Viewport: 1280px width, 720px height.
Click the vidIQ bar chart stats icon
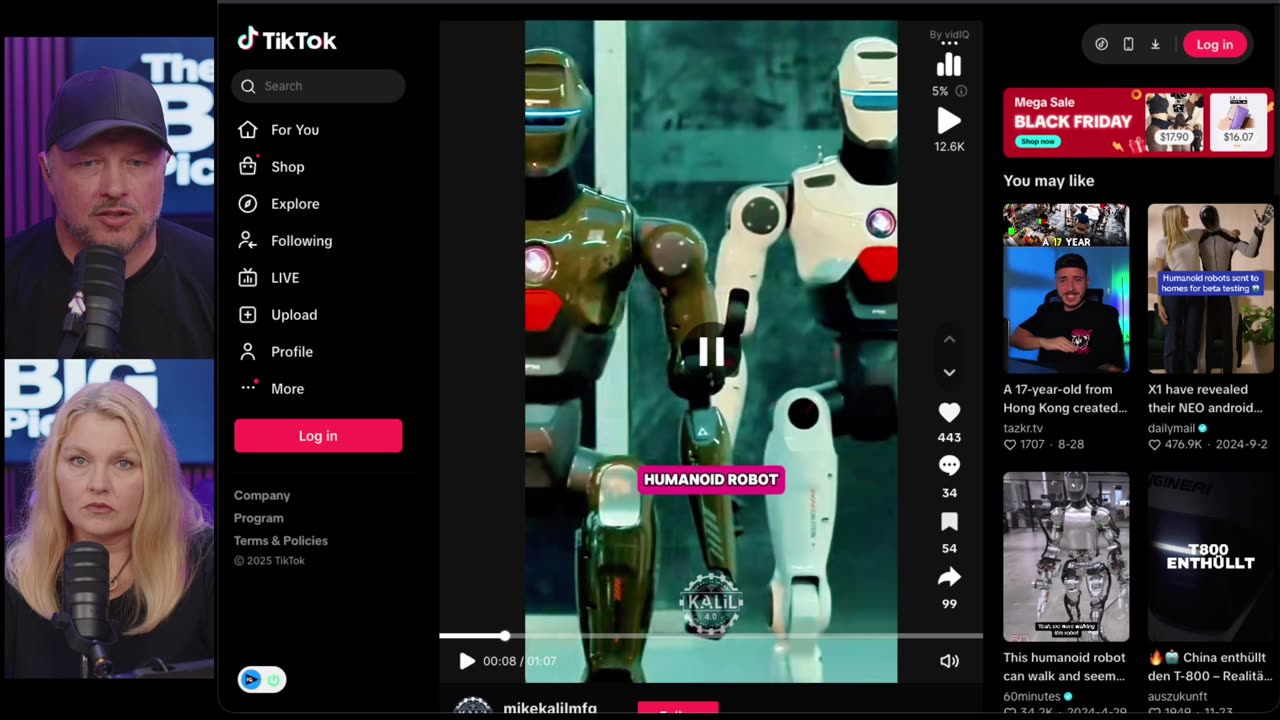(x=948, y=66)
